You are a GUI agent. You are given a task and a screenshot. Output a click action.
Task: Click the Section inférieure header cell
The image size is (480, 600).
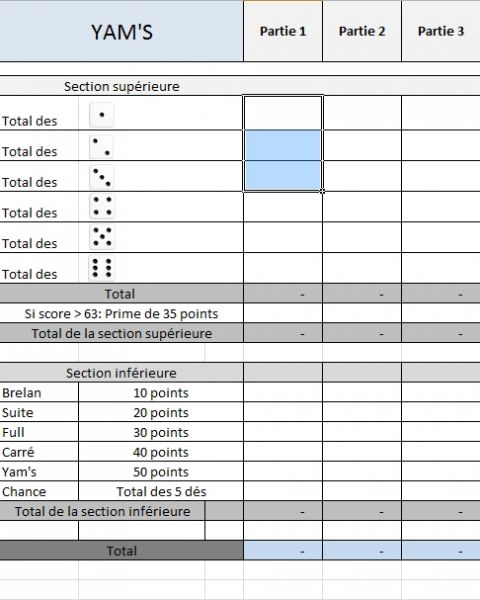pos(121,373)
